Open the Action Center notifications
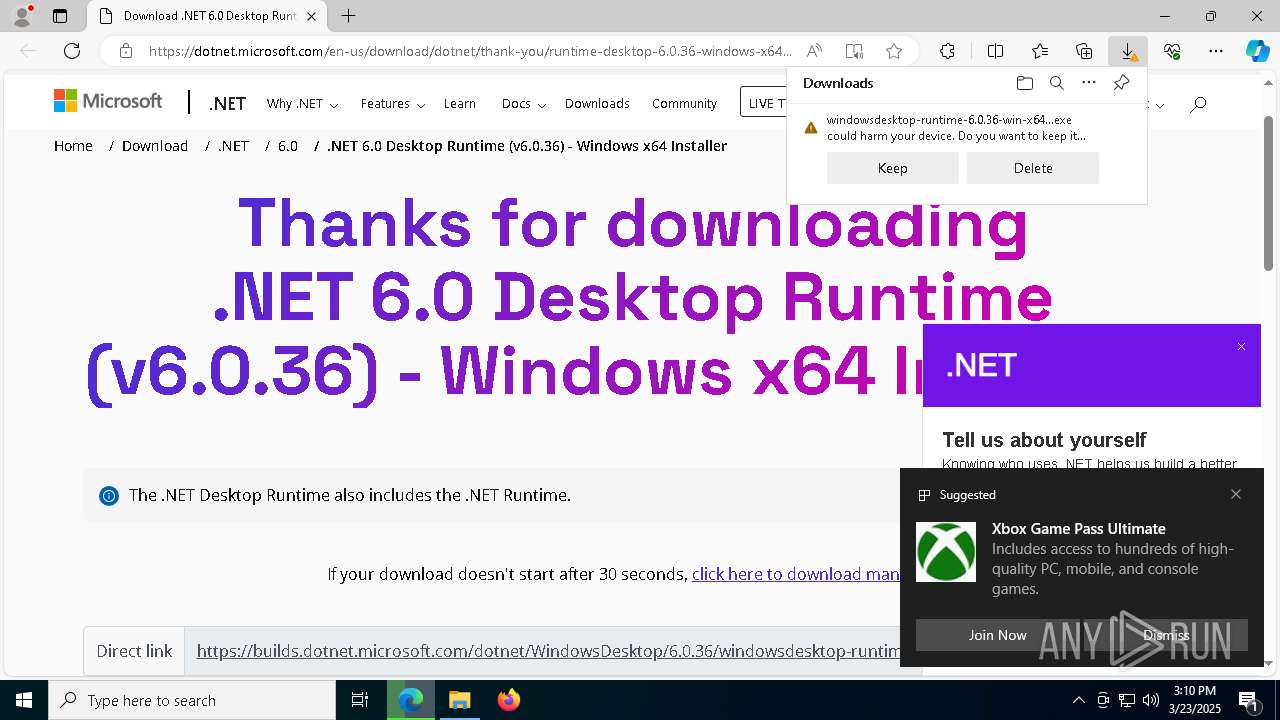 (1249, 700)
